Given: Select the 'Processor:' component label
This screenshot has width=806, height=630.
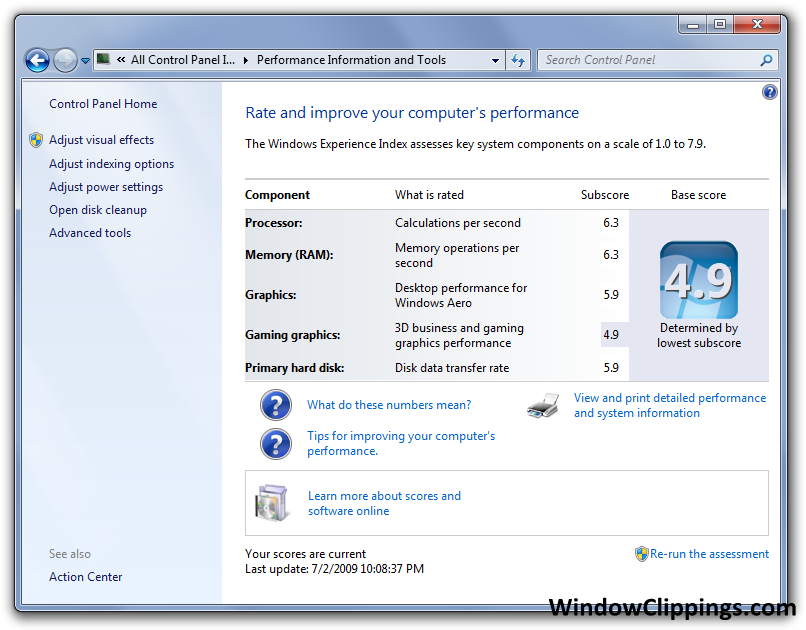Looking at the screenshot, I should [x=273, y=223].
